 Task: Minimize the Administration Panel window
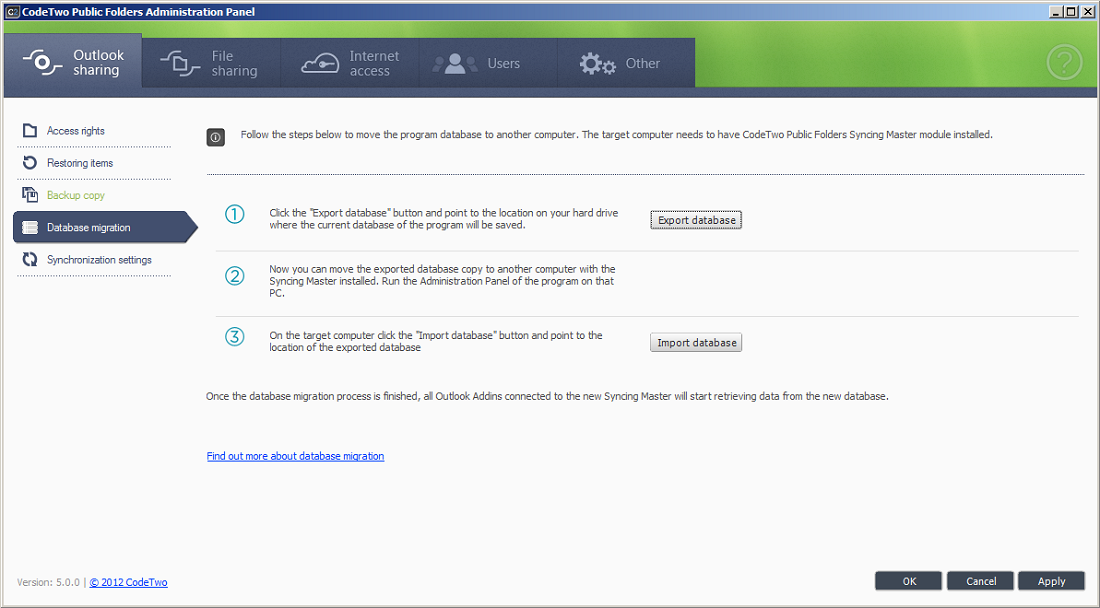click(1057, 11)
